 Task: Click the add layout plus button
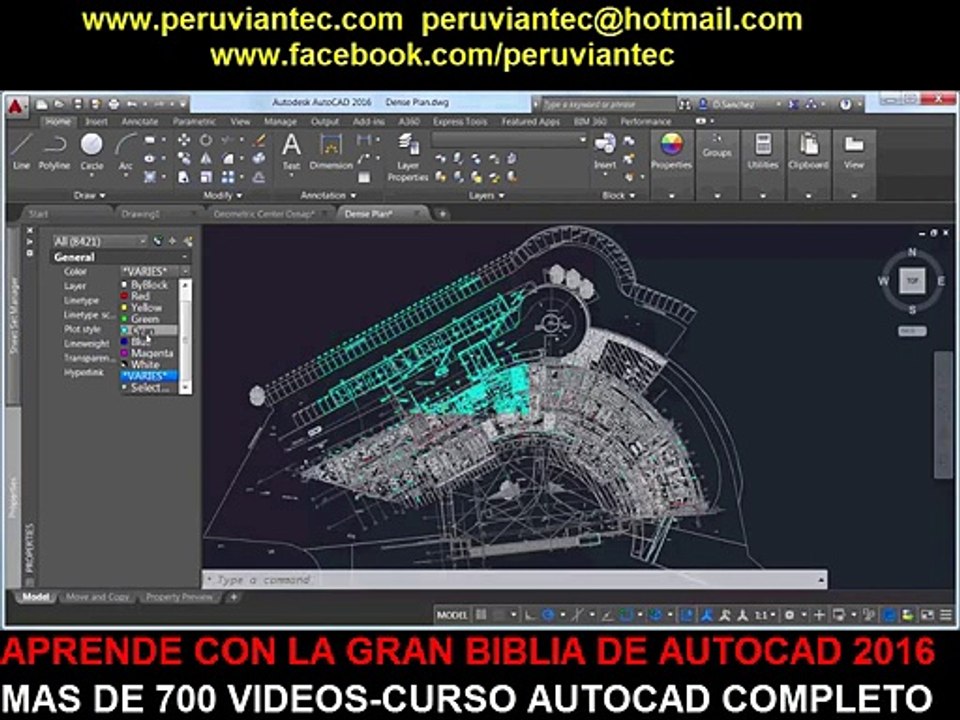tap(233, 597)
